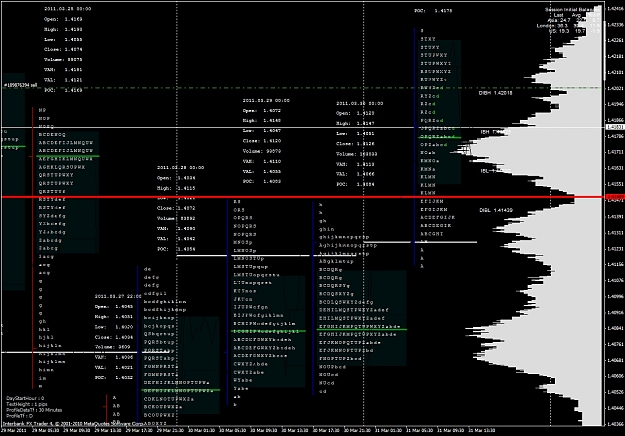Click the 'TextHeight : 1 pips' label
The image size is (625, 436).
(x=26, y=404)
